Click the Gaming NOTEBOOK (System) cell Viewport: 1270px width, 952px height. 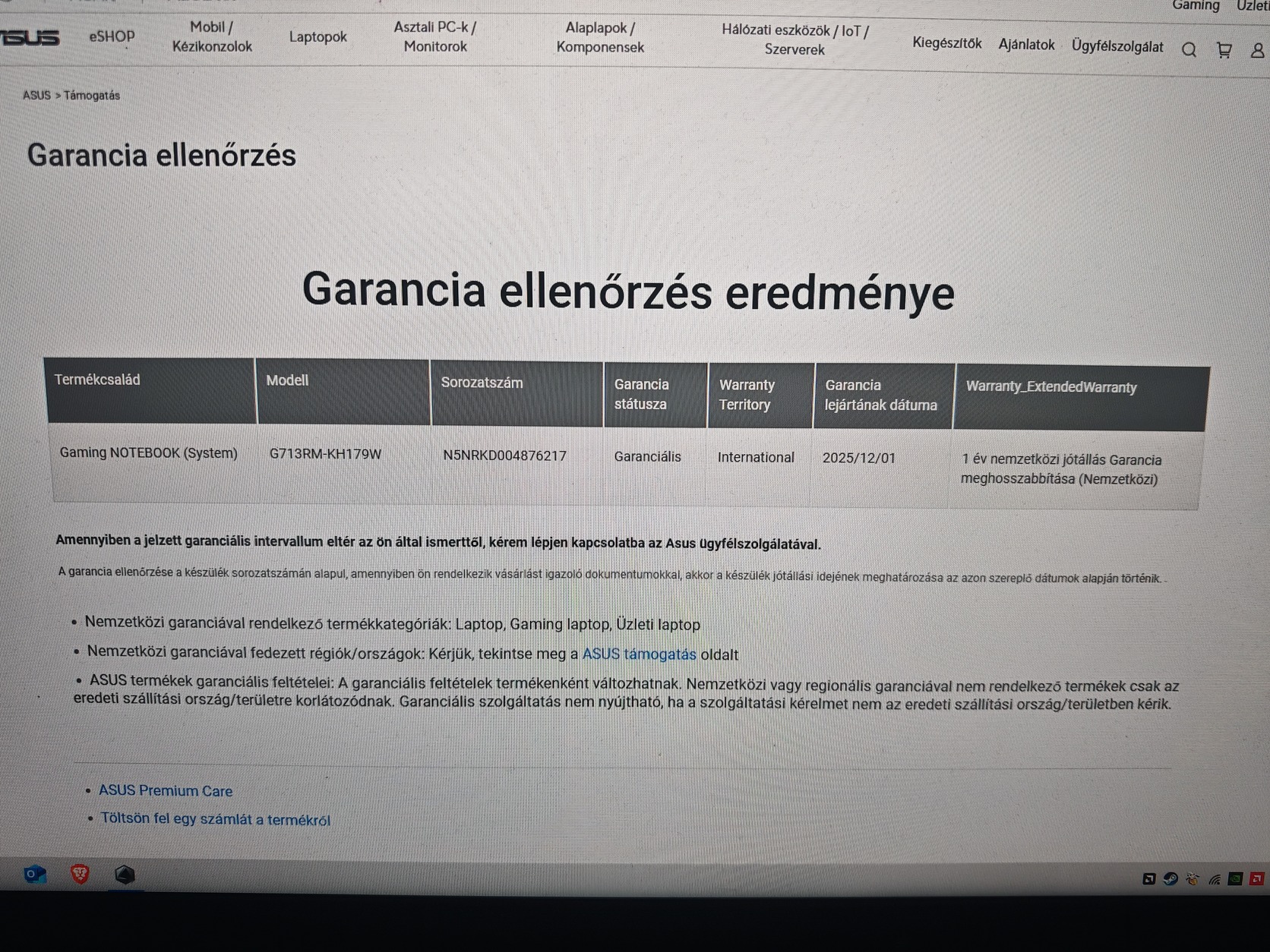[x=149, y=452]
